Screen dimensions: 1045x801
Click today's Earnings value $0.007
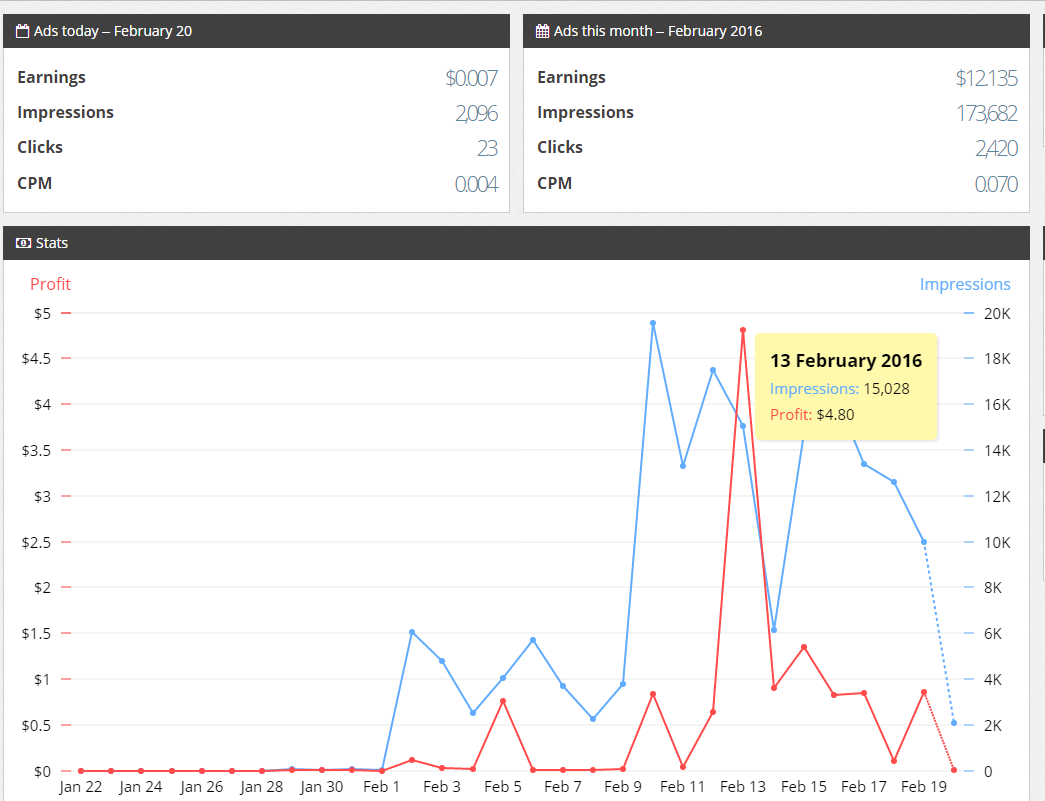click(471, 78)
